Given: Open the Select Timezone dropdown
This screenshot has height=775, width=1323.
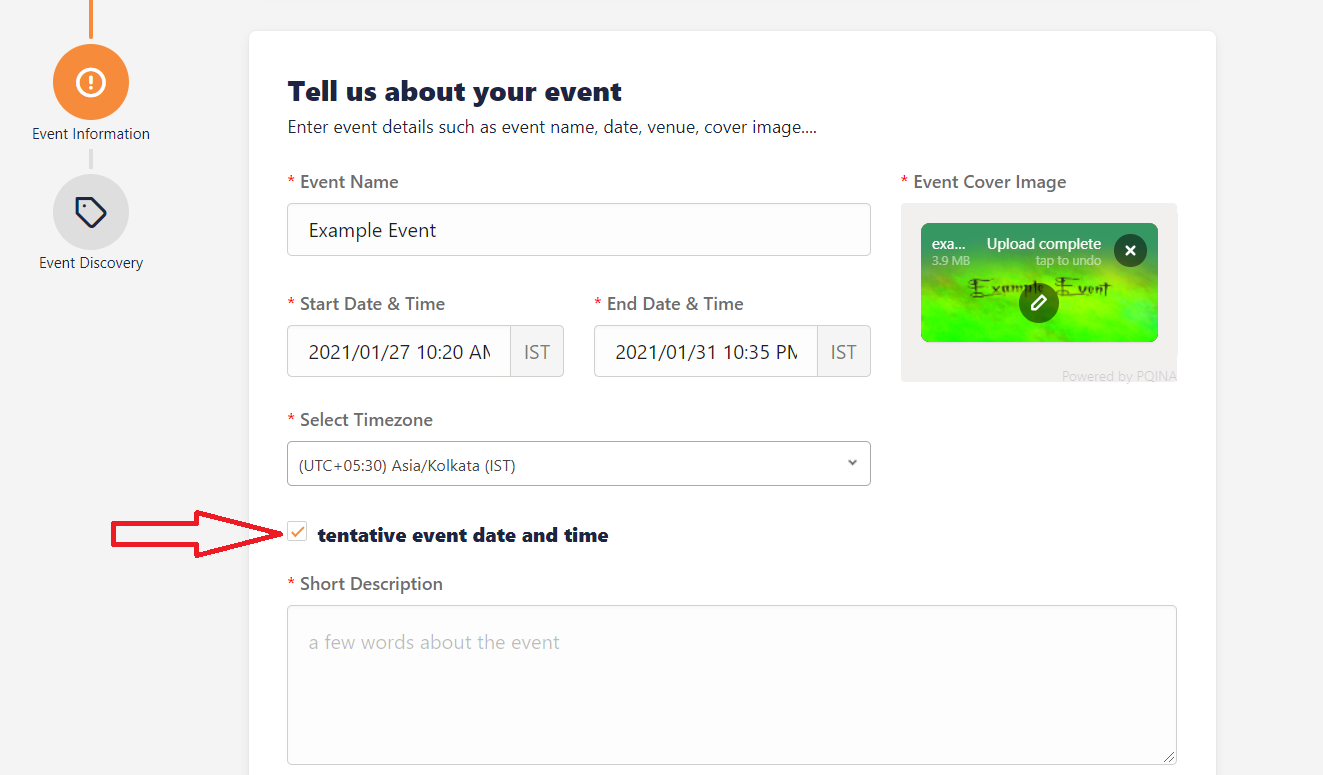Looking at the screenshot, I should tap(578, 464).
